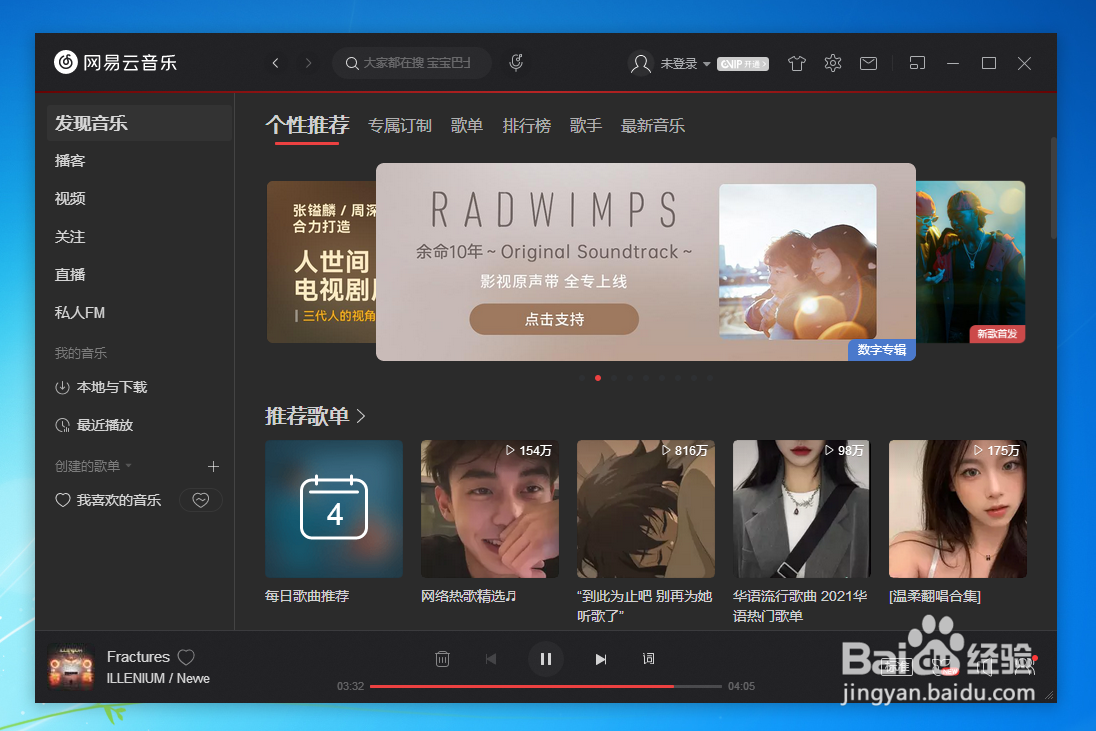Open settings gear icon
1096x731 pixels.
[x=832, y=64]
